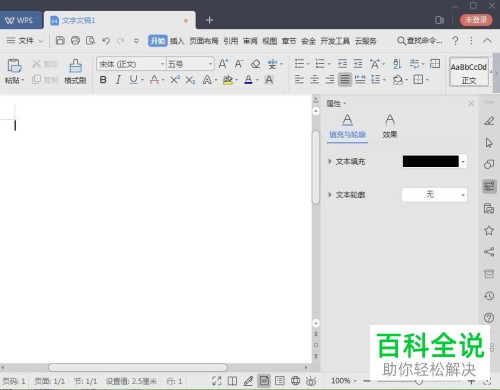
Task: Select the 正文 style preview
Action: coord(469,72)
